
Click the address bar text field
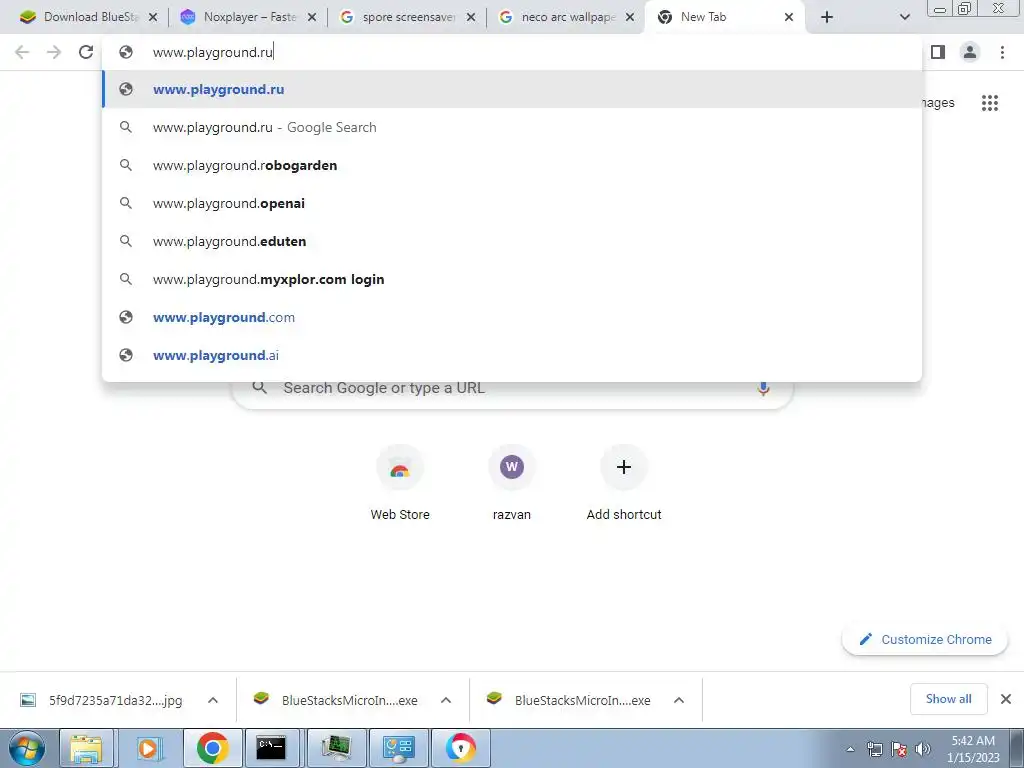512,52
